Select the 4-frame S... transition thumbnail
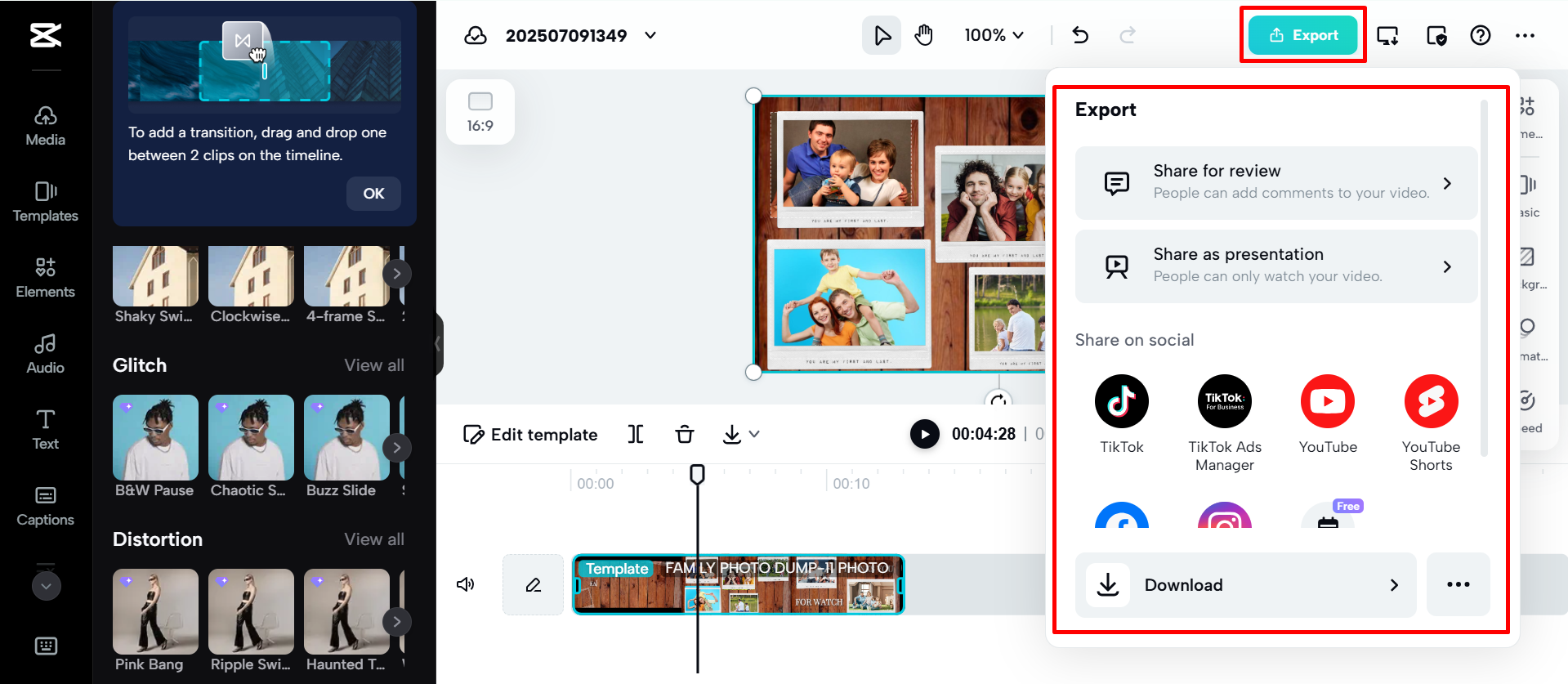This screenshot has height=684, width=1568. click(346, 276)
